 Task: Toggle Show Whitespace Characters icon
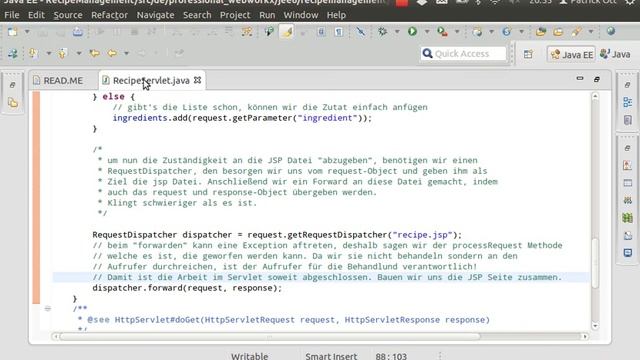[x=339, y=31]
